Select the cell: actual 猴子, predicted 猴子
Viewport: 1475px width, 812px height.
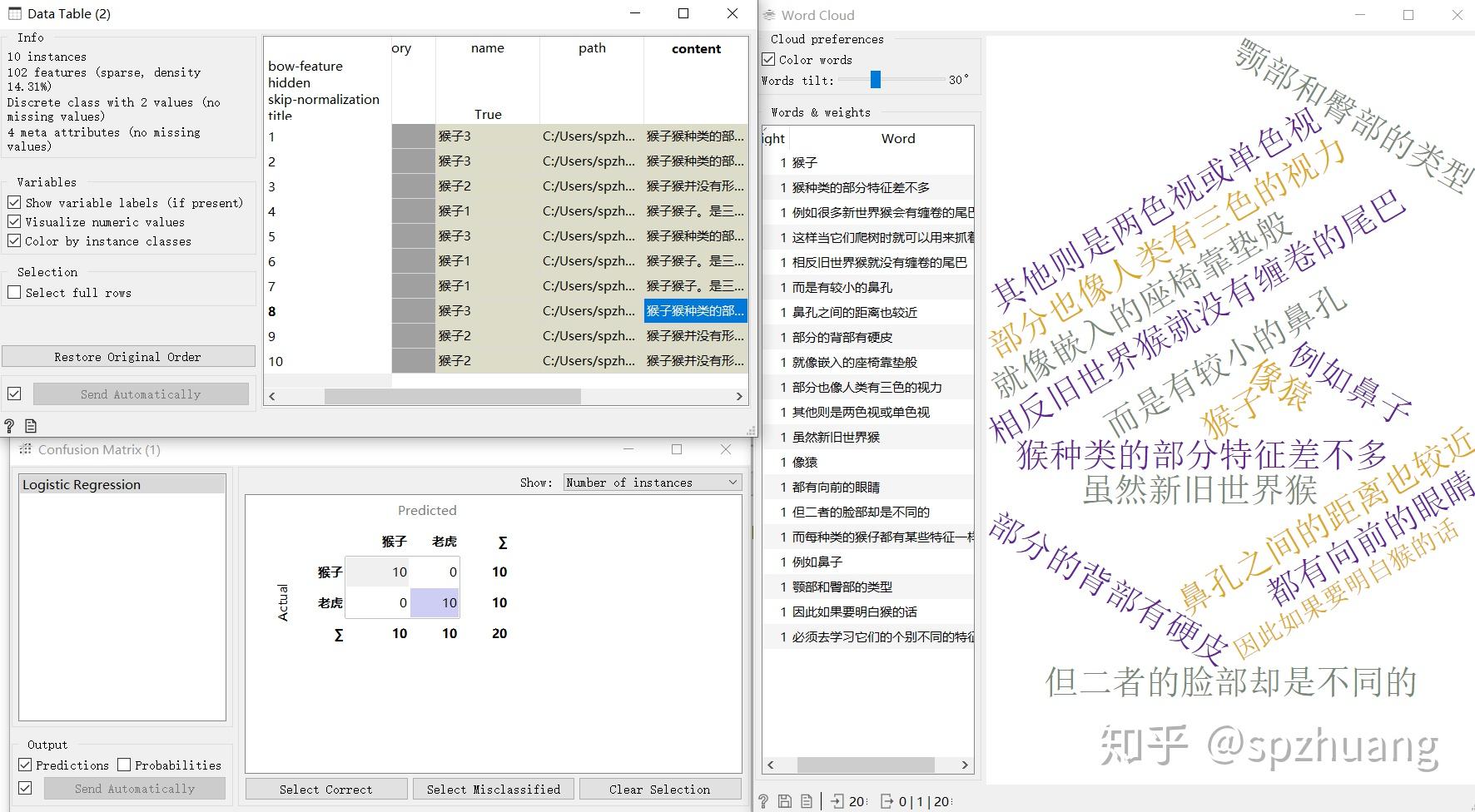coord(377,572)
